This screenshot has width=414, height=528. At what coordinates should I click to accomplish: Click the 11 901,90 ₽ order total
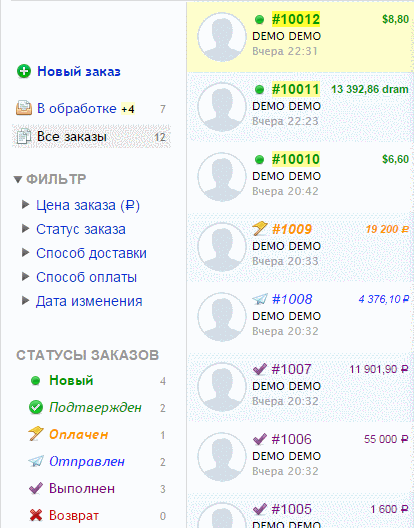[379, 369]
